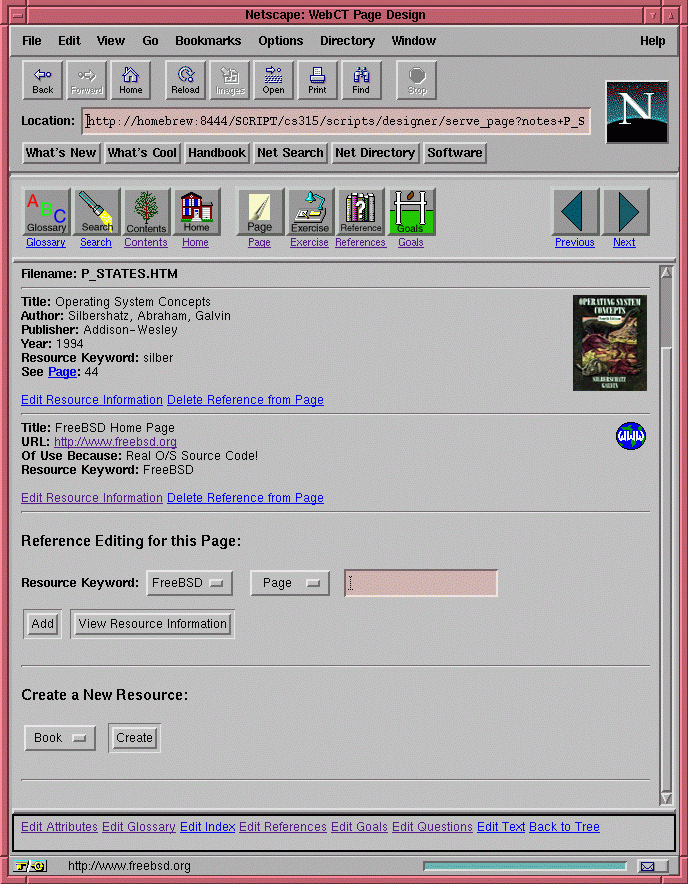Click the Next page arrow icon

point(625,212)
